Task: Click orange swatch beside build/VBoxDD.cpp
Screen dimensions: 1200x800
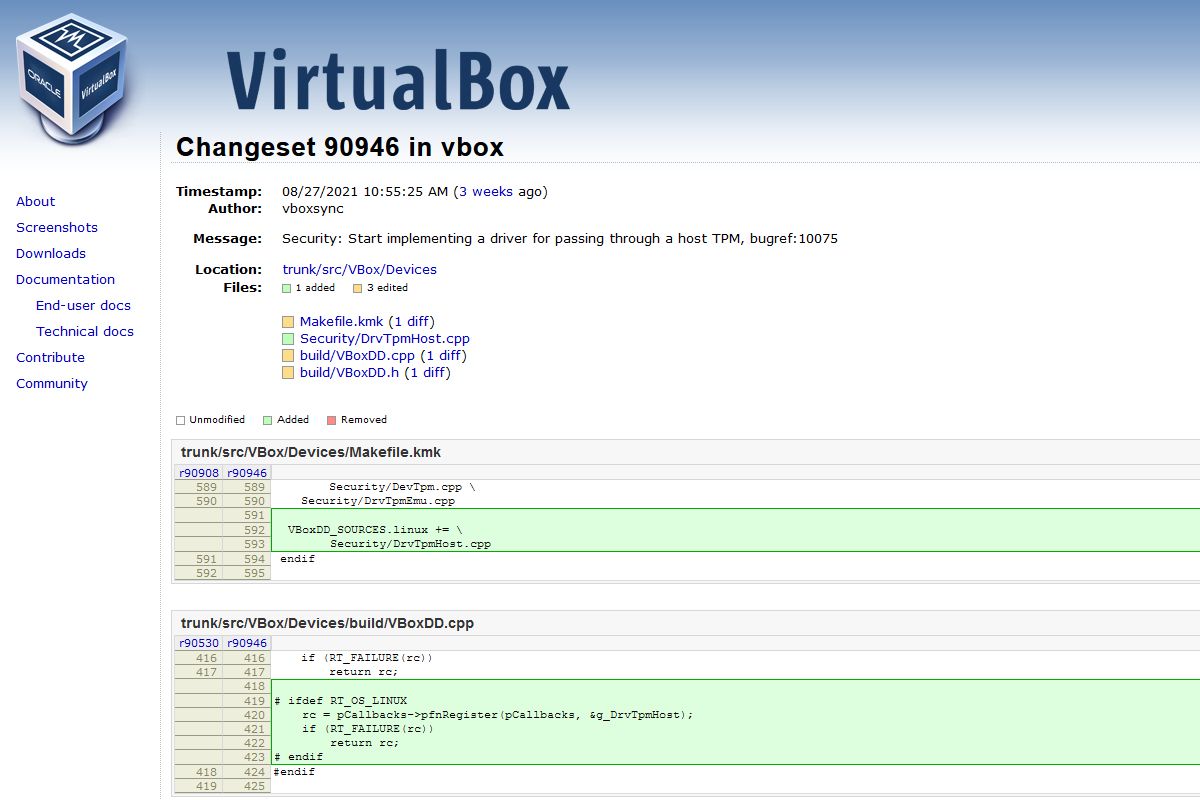Action: (x=288, y=356)
